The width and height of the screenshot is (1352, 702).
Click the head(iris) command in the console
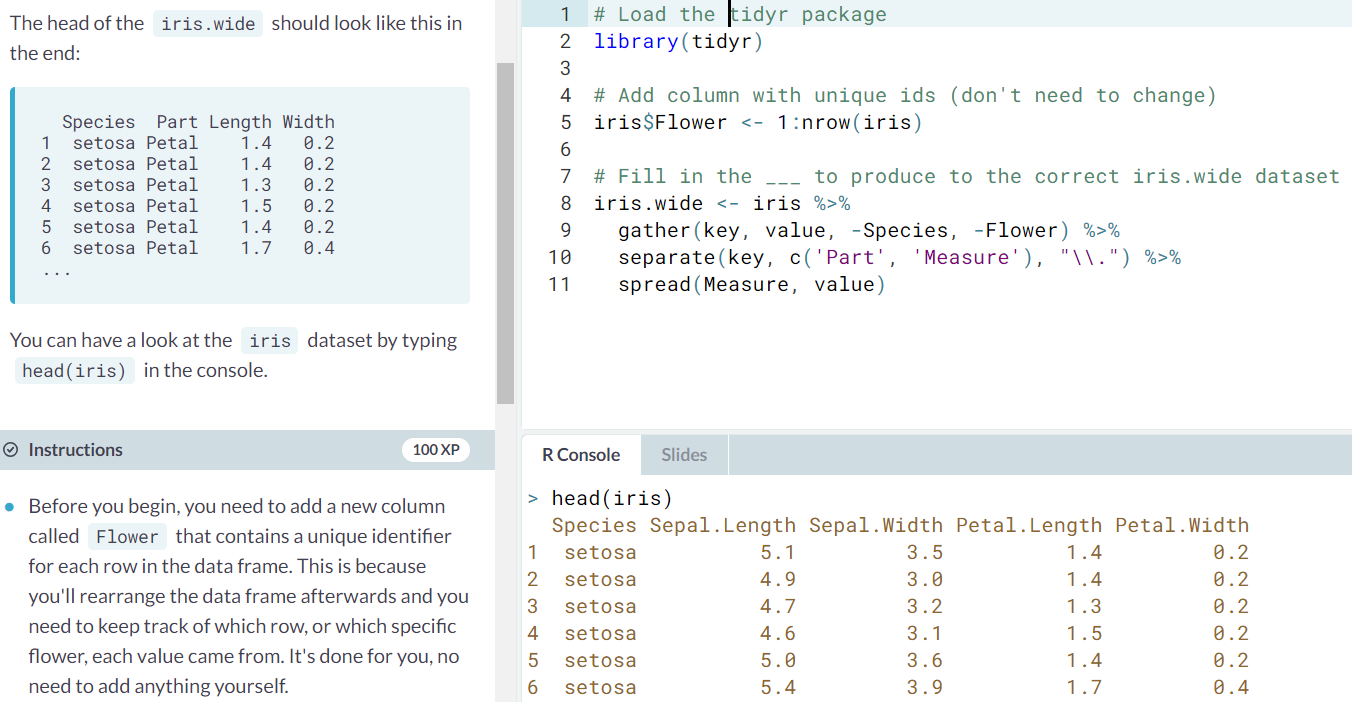click(612, 499)
